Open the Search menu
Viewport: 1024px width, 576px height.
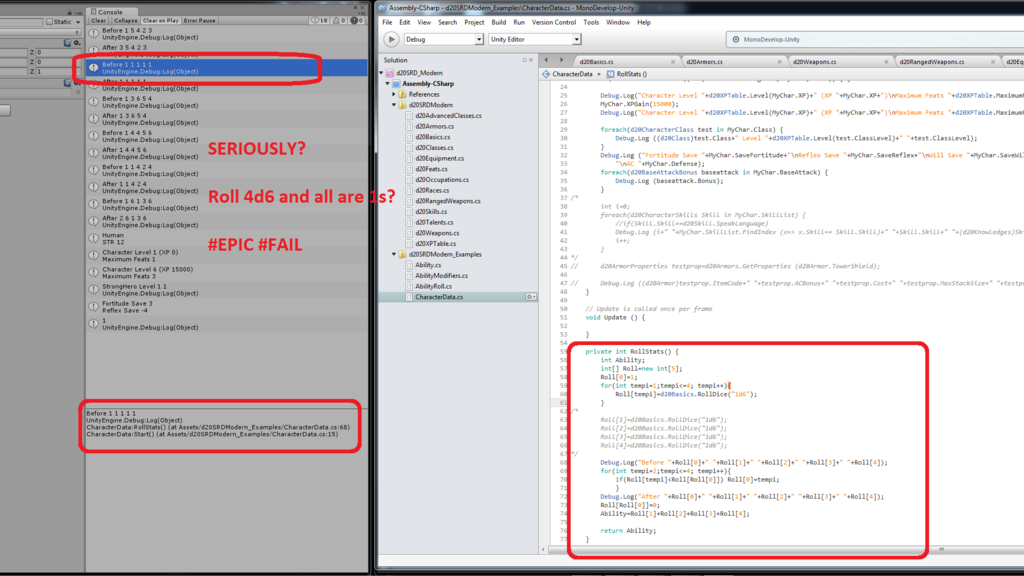click(447, 23)
